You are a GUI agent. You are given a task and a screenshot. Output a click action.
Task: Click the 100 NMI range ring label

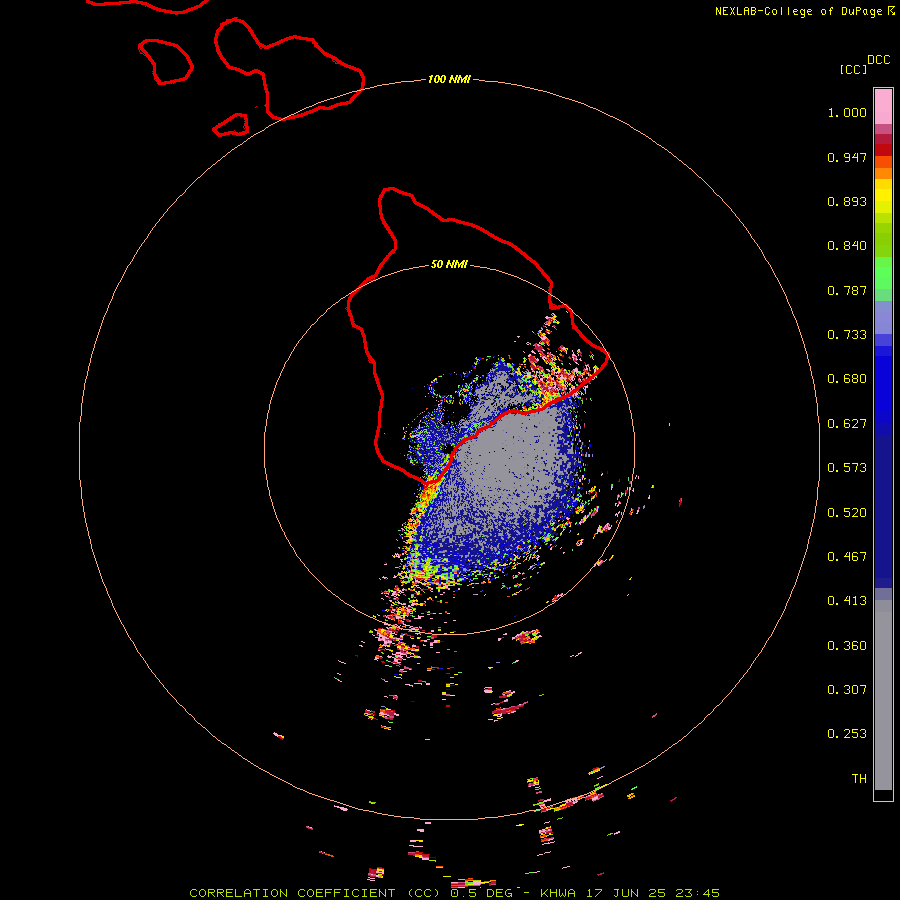point(449,79)
